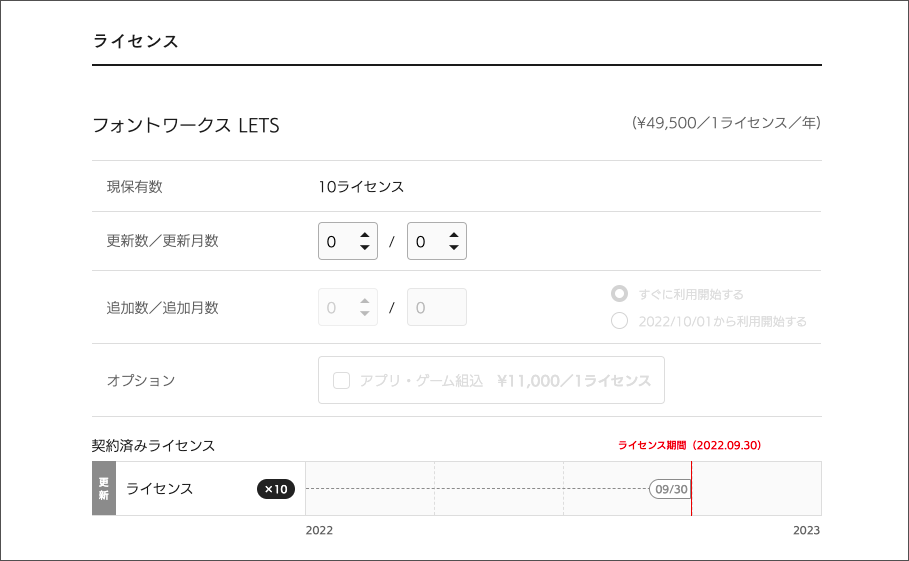Enable the アプリ・ゲーム組込 option checkbox
909x561 pixels.
(342, 380)
